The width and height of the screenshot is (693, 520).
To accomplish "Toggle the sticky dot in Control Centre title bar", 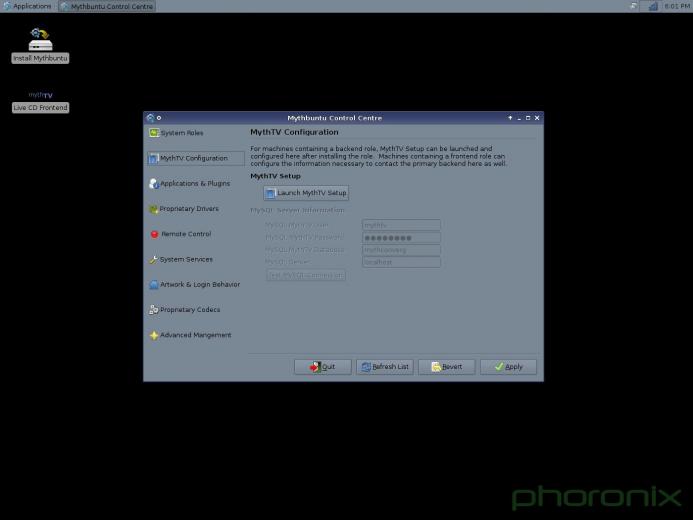I will pos(159,118).
